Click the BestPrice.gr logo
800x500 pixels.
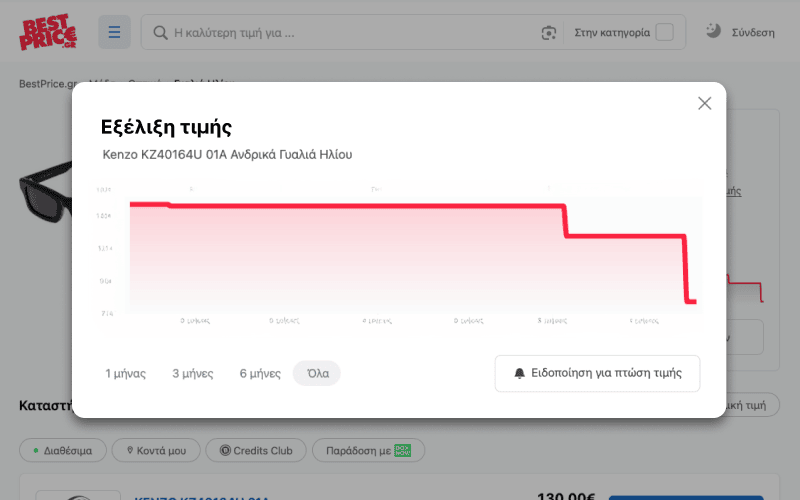coord(48,32)
